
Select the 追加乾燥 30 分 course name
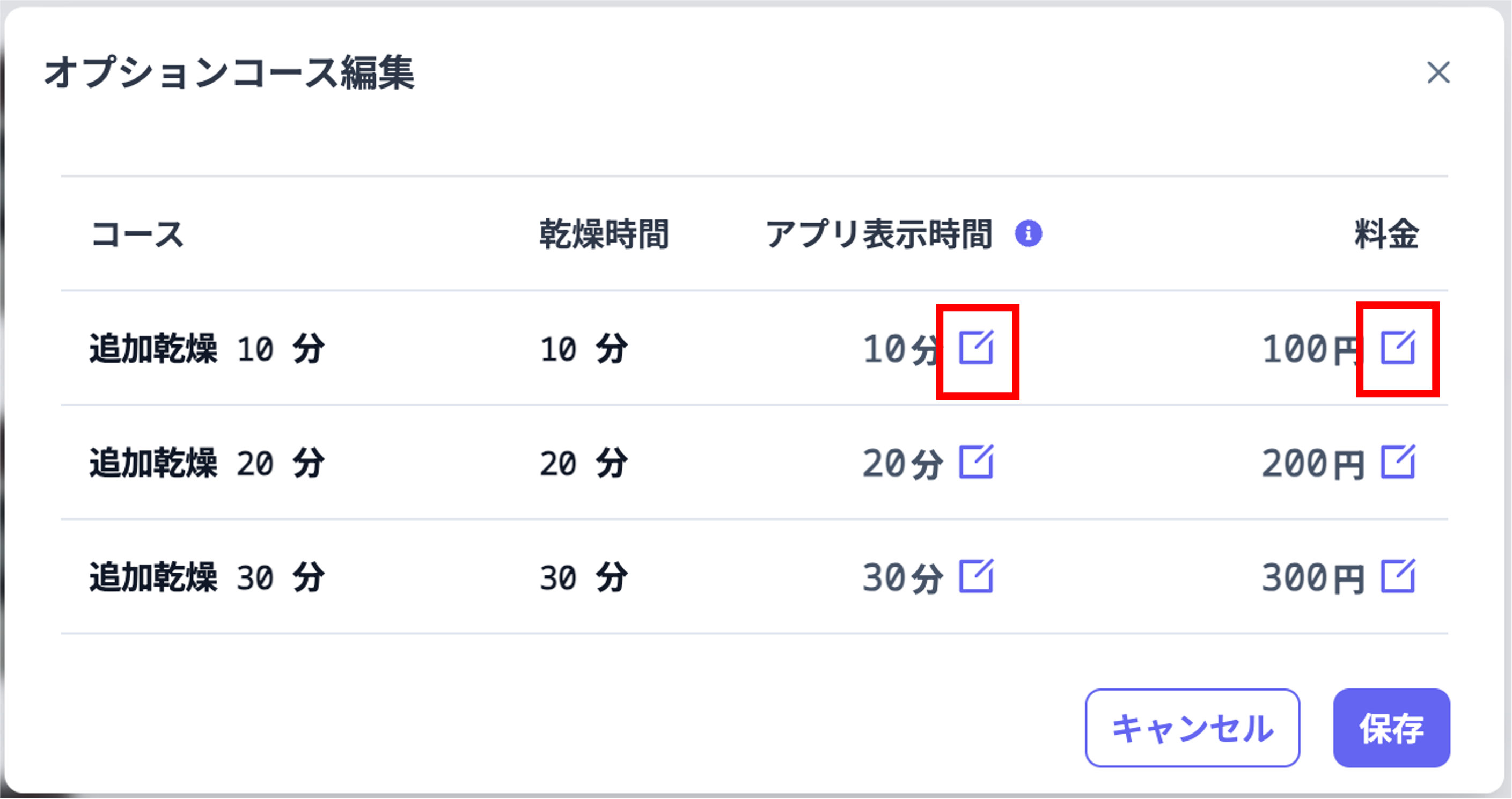(x=207, y=577)
